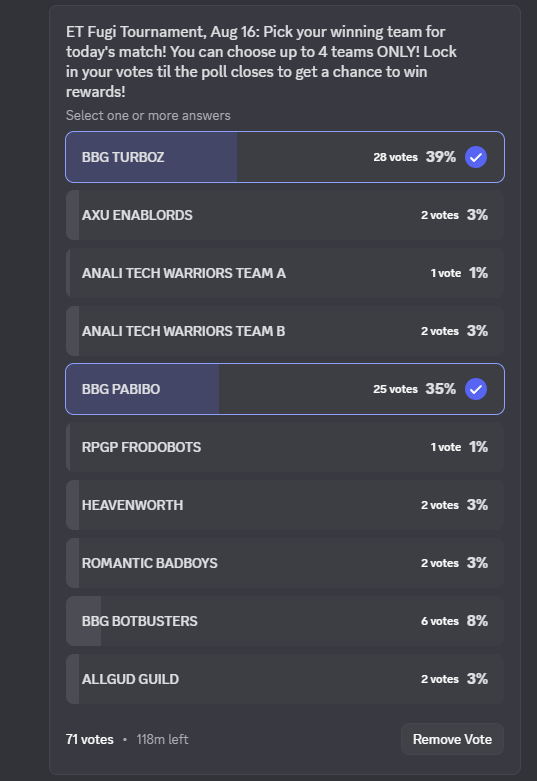Screen dimensions: 537x781
Task: Select ROMANTIC BADBOYS as an answer
Action: click(x=285, y=563)
